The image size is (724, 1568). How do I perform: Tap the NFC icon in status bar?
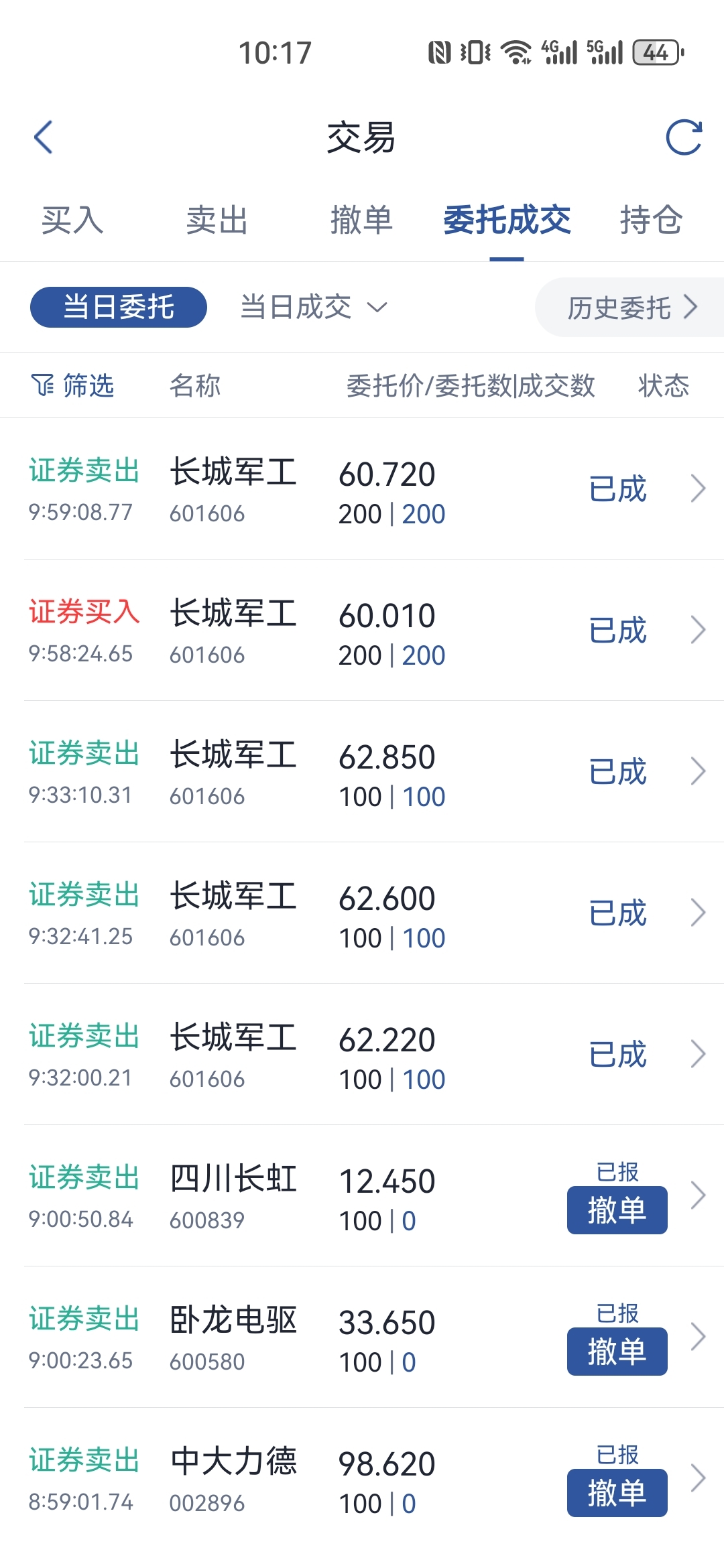click(x=439, y=52)
